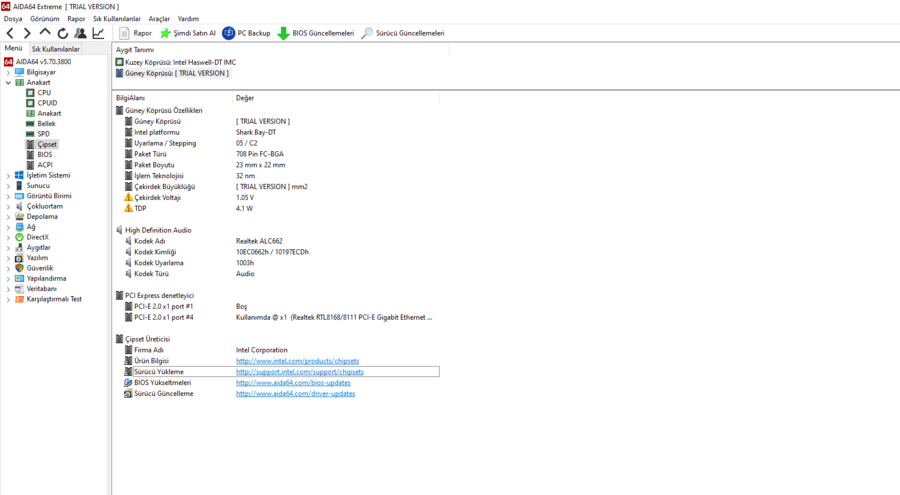Select the Intel platformu row
900x495 pixels.
click(281, 133)
